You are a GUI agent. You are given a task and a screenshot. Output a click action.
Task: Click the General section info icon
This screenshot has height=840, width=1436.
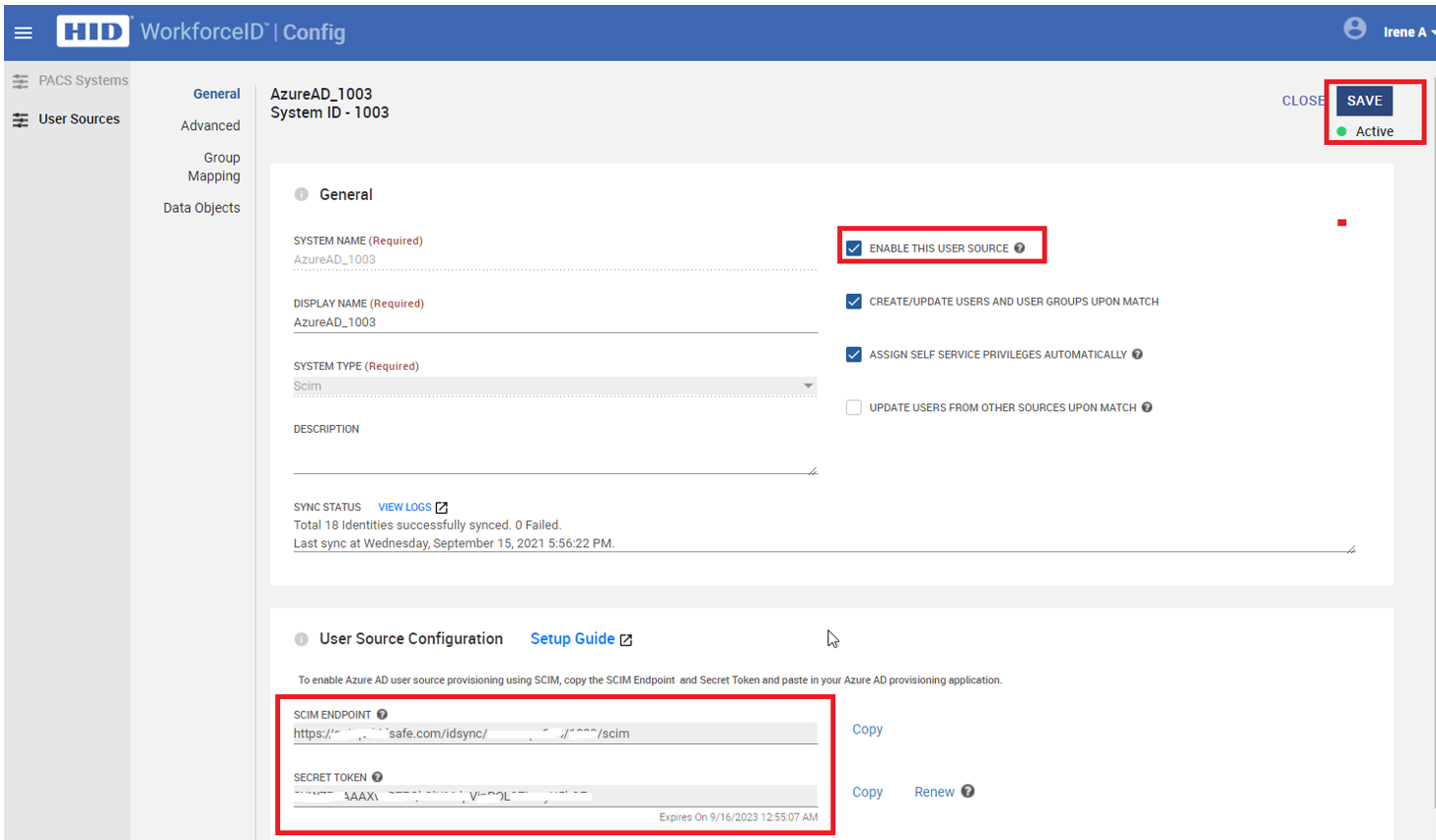[x=301, y=194]
